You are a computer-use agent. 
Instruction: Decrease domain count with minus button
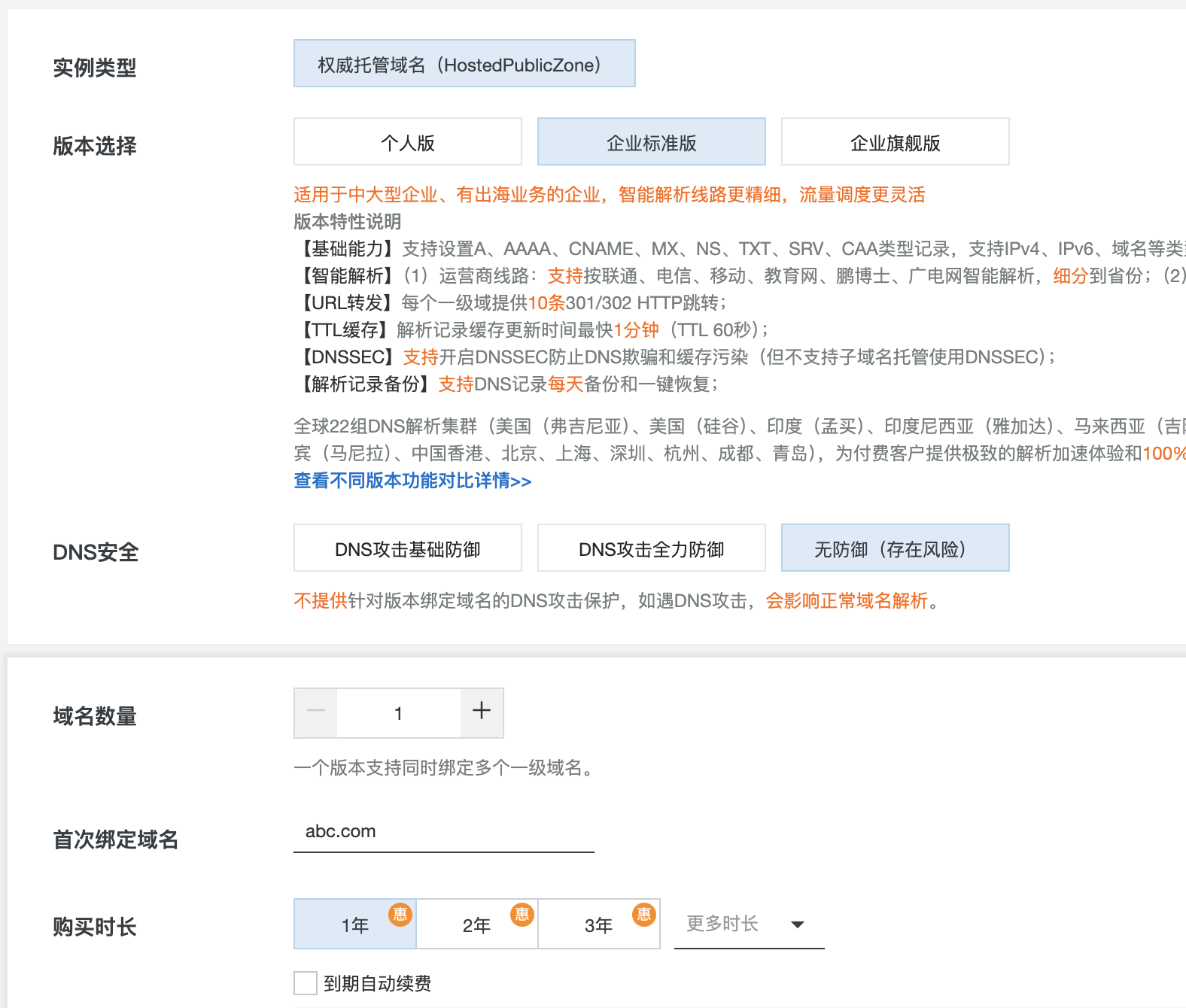316,712
